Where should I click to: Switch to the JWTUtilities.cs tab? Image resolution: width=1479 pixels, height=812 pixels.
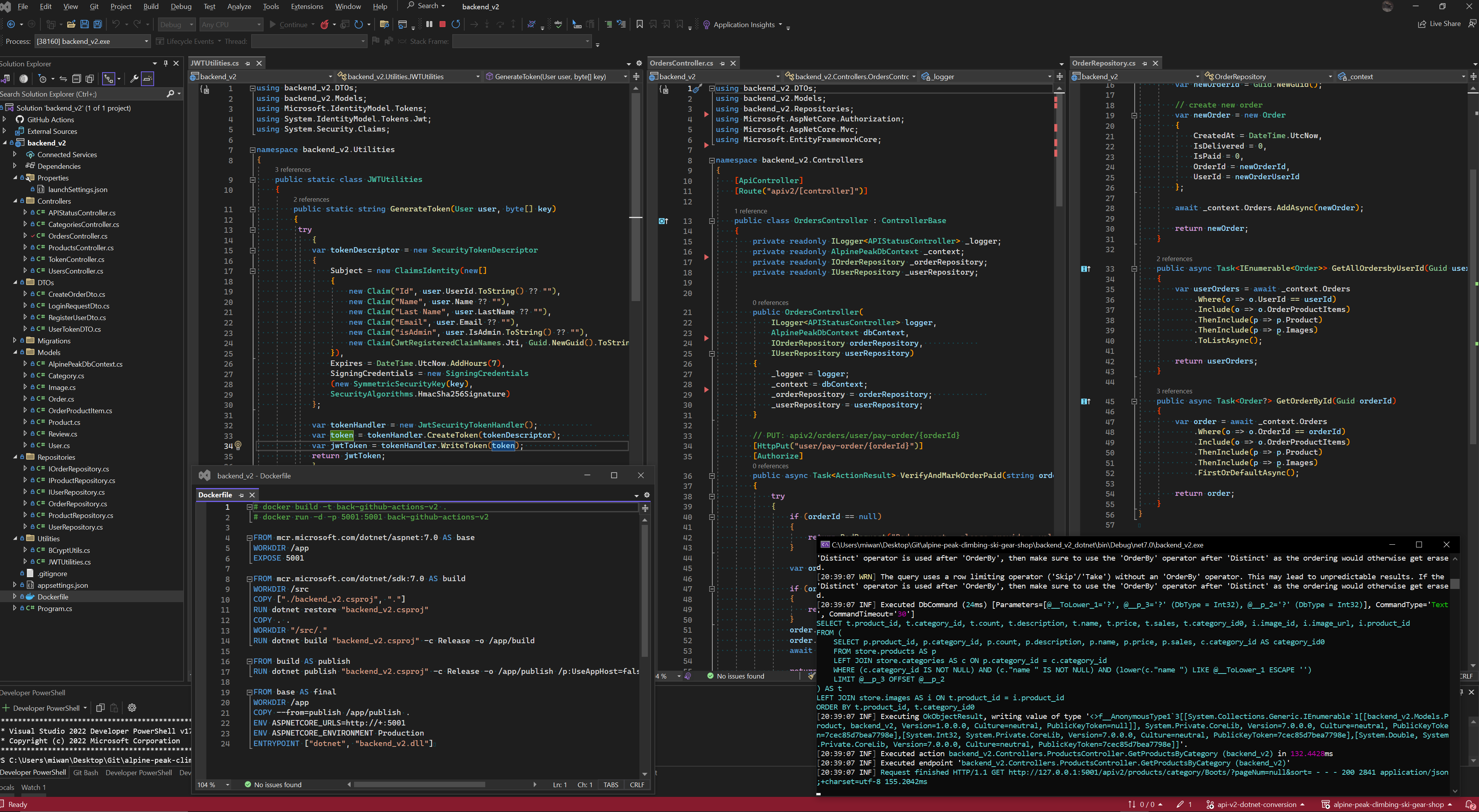214,63
